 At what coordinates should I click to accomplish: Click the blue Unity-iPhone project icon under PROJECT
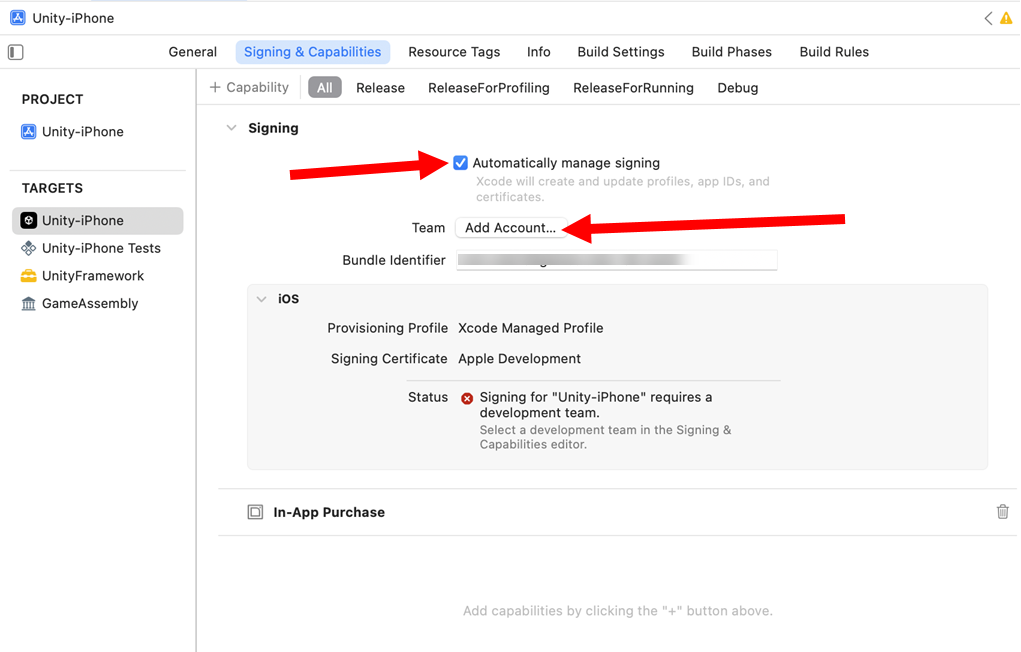click(x=29, y=132)
